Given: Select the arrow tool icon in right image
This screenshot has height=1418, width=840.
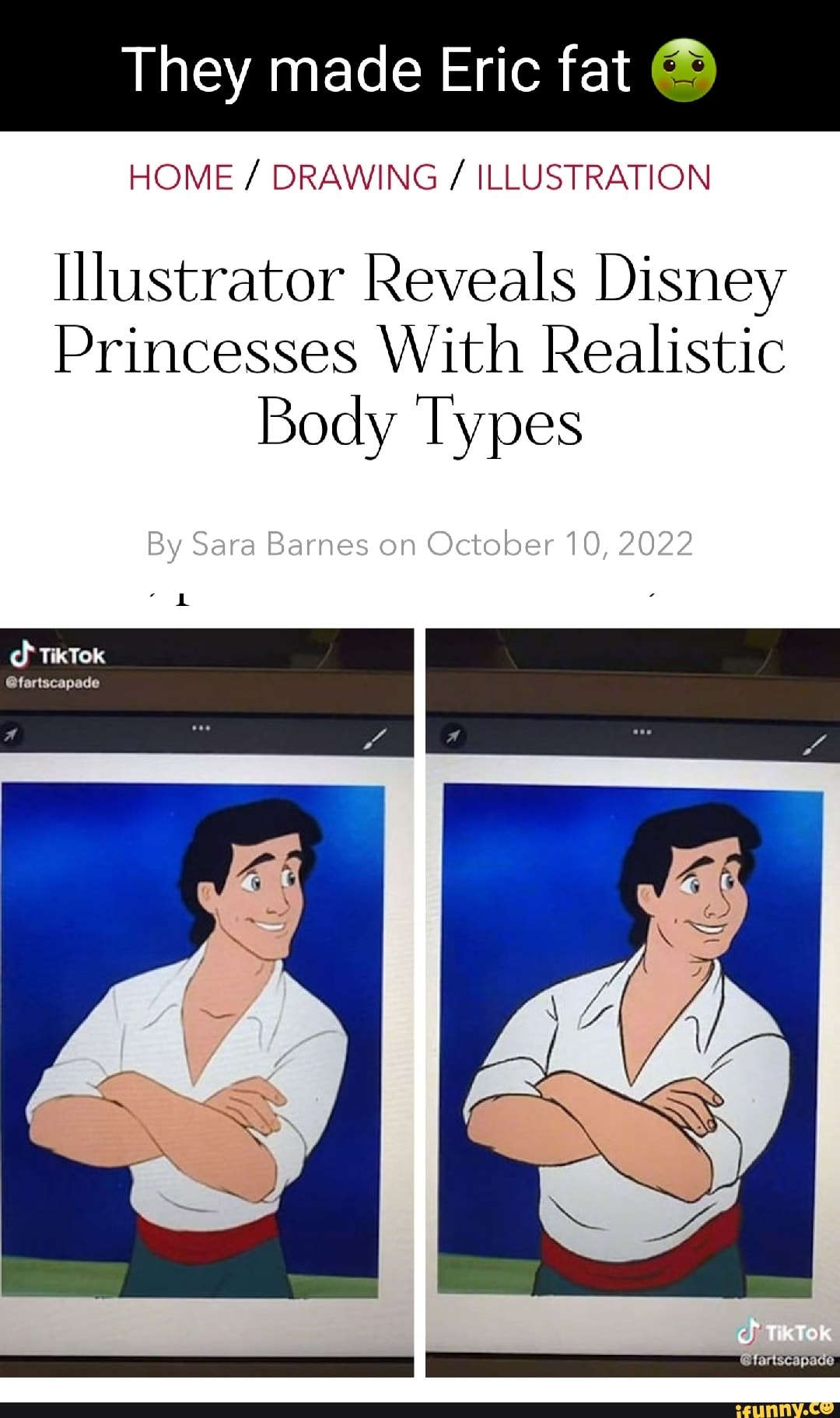Looking at the screenshot, I should coord(453,737).
